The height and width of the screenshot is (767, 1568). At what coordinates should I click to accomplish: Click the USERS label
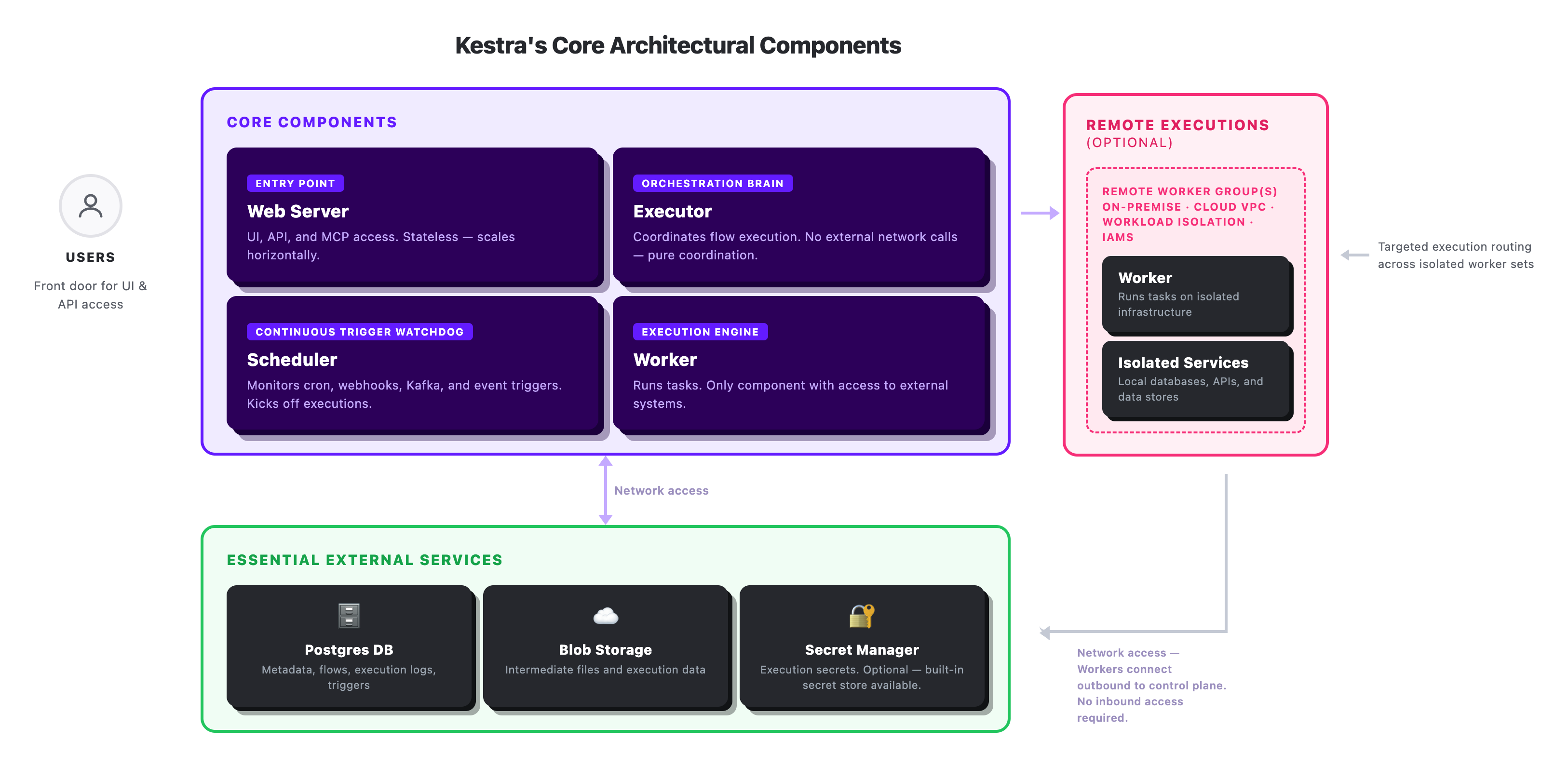tap(90, 257)
